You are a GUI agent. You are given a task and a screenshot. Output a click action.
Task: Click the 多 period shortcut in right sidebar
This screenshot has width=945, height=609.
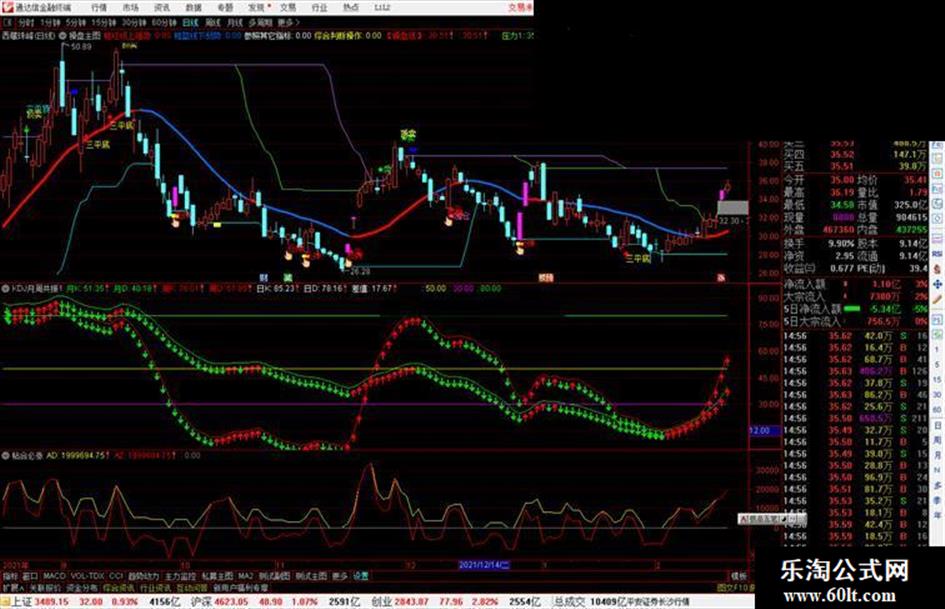(937, 485)
